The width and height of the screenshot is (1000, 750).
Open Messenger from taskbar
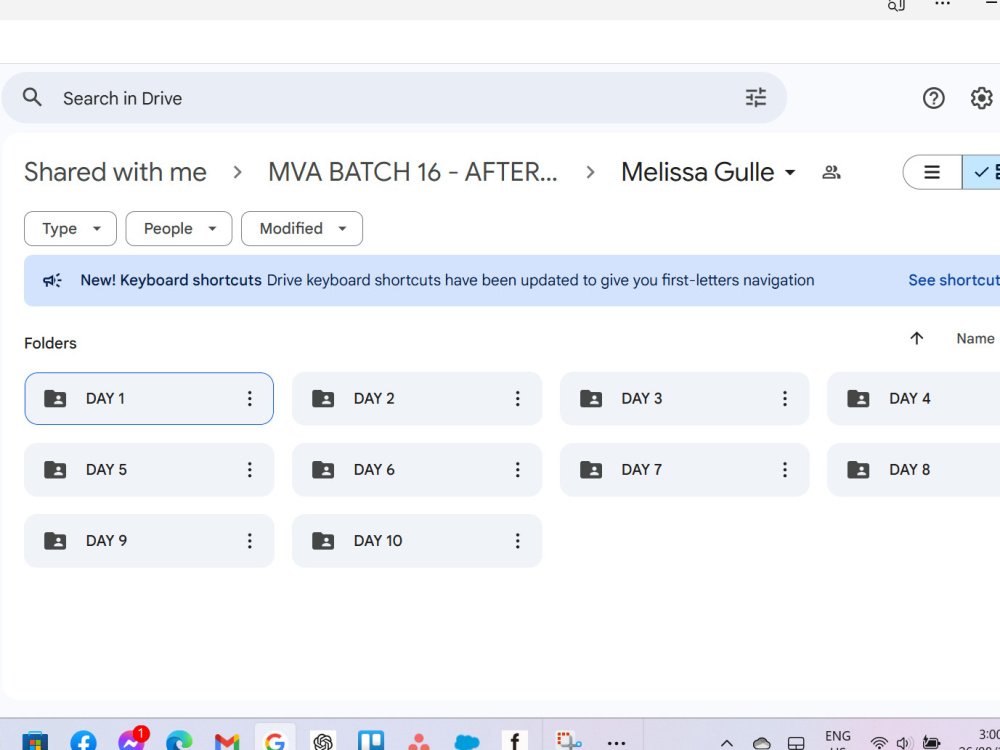(132, 740)
